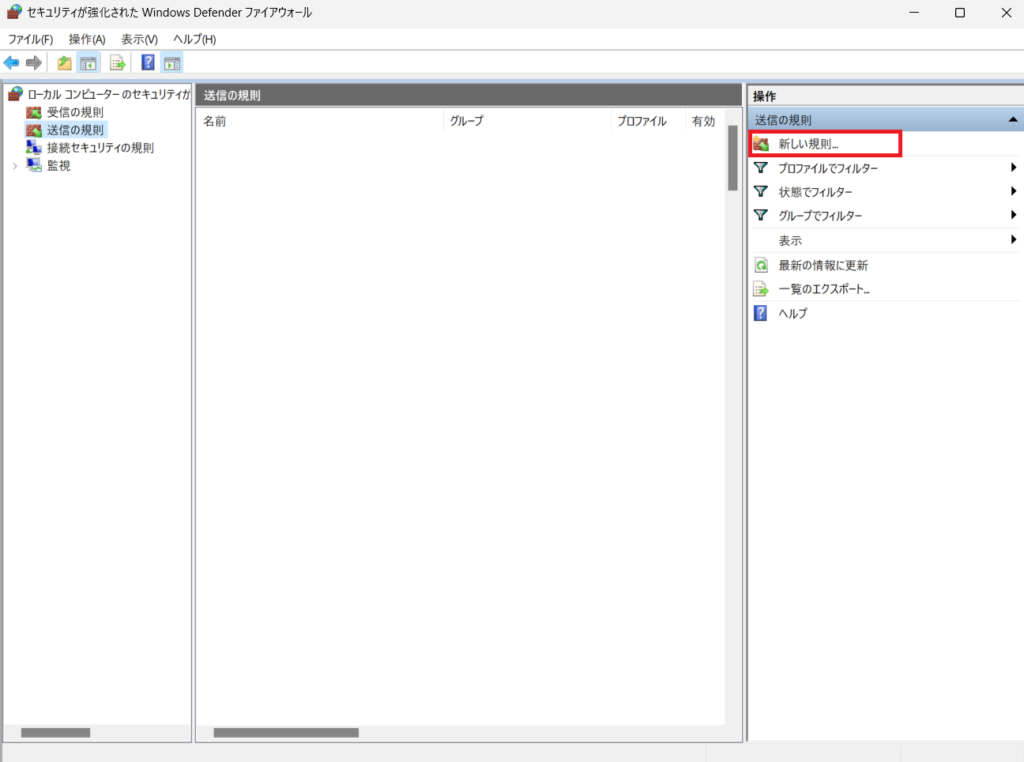Open help from the toolbar question mark icon
The width and height of the screenshot is (1024, 762).
click(x=148, y=63)
